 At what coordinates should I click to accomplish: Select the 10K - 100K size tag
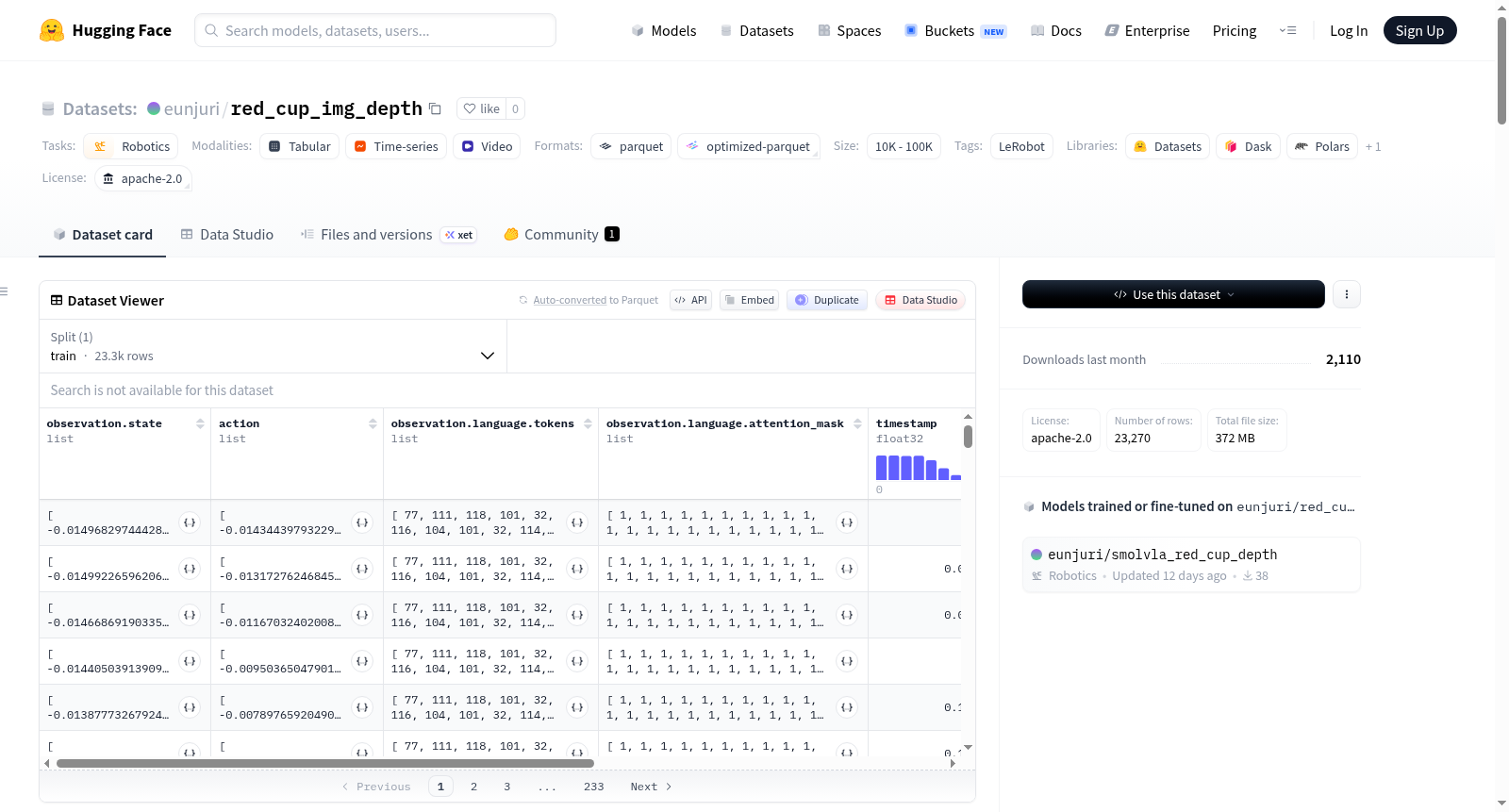(904, 146)
